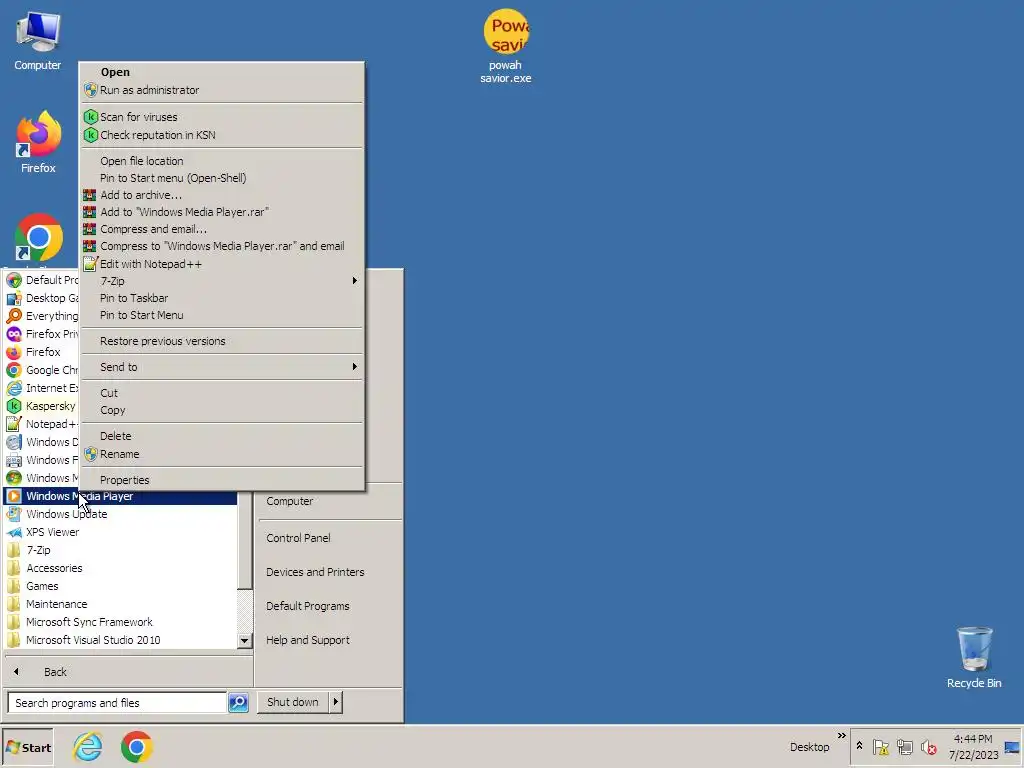Image resolution: width=1024 pixels, height=768 pixels.
Task: Launch XPS Viewer from programs list
Action: point(120,532)
